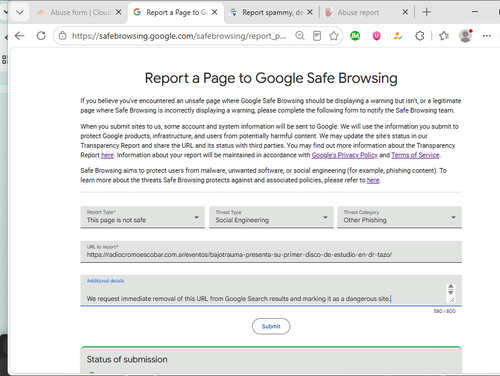
Task: Open the Transparency Report here link
Action: (107, 155)
